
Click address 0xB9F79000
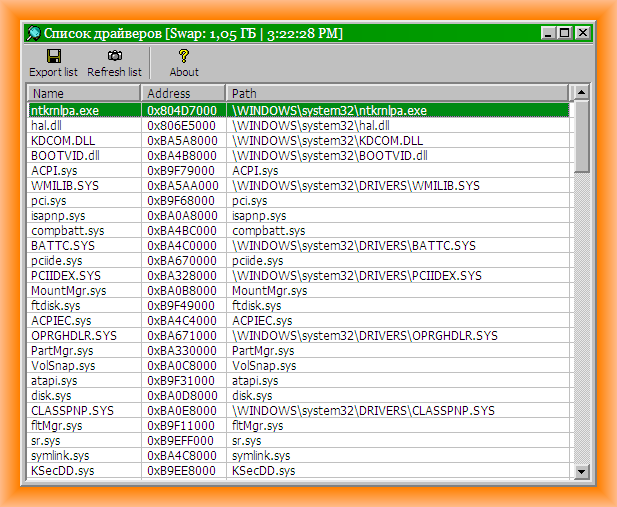click(181, 170)
